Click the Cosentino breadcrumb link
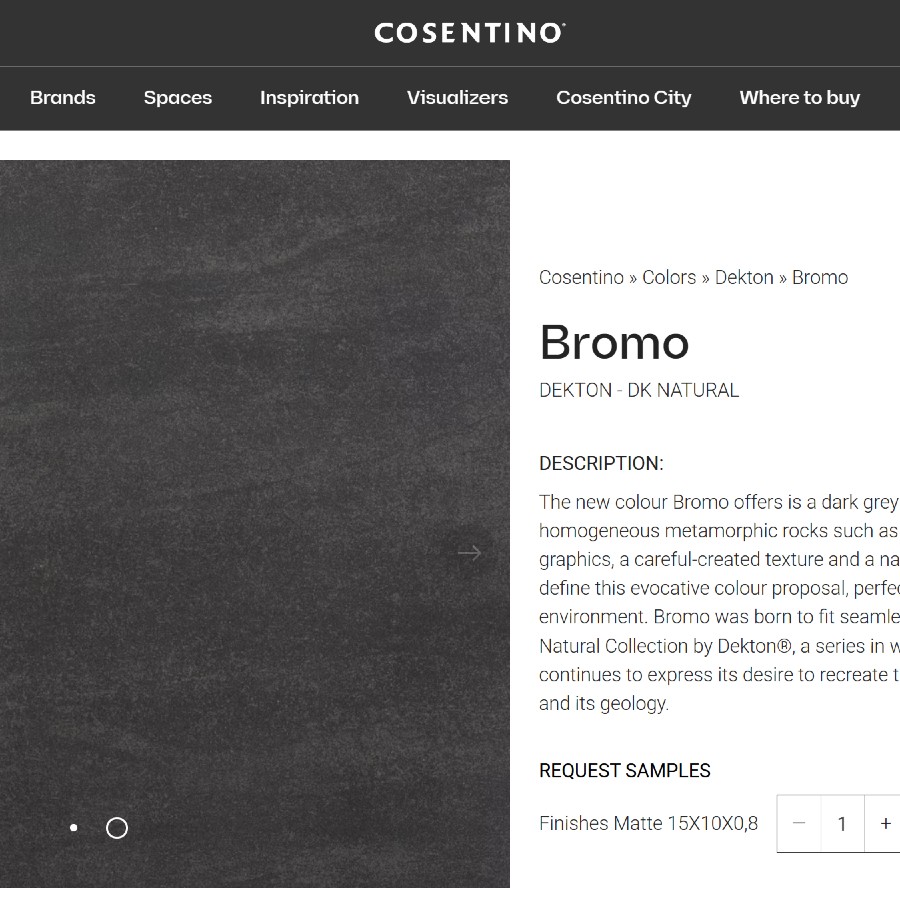This screenshot has height=900, width=900. point(581,277)
